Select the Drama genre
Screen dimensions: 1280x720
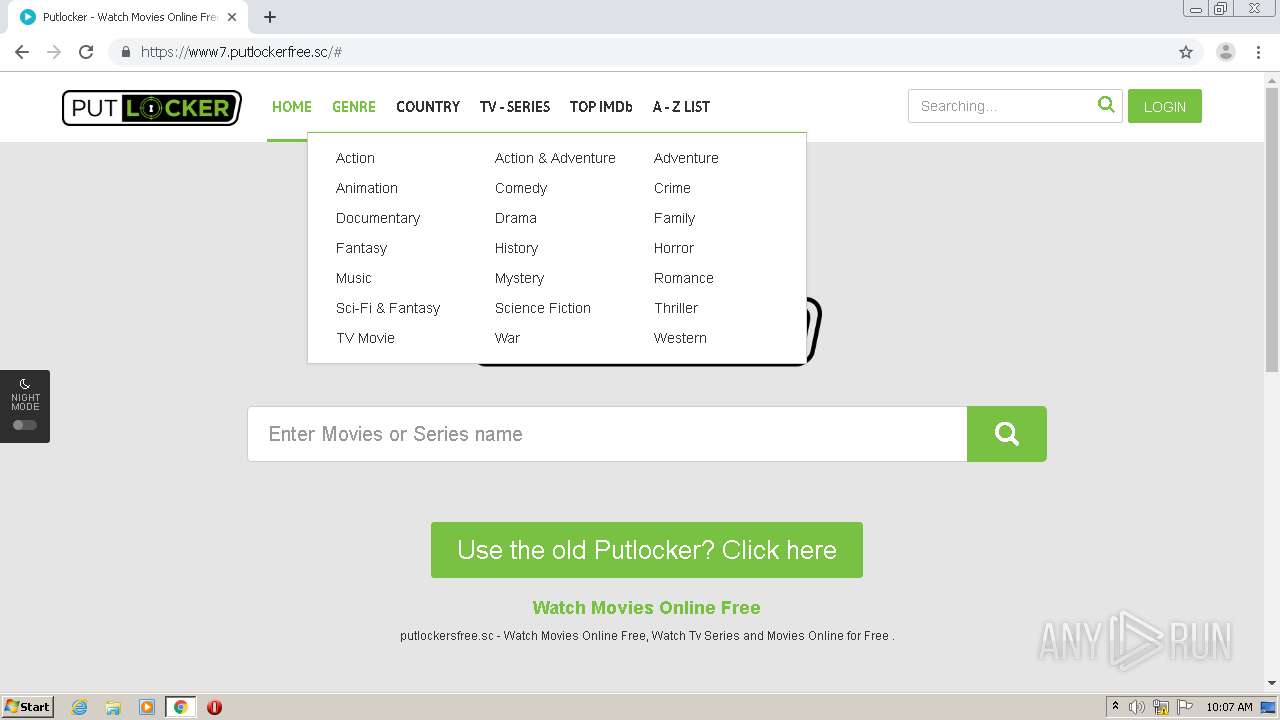click(516, 218)
